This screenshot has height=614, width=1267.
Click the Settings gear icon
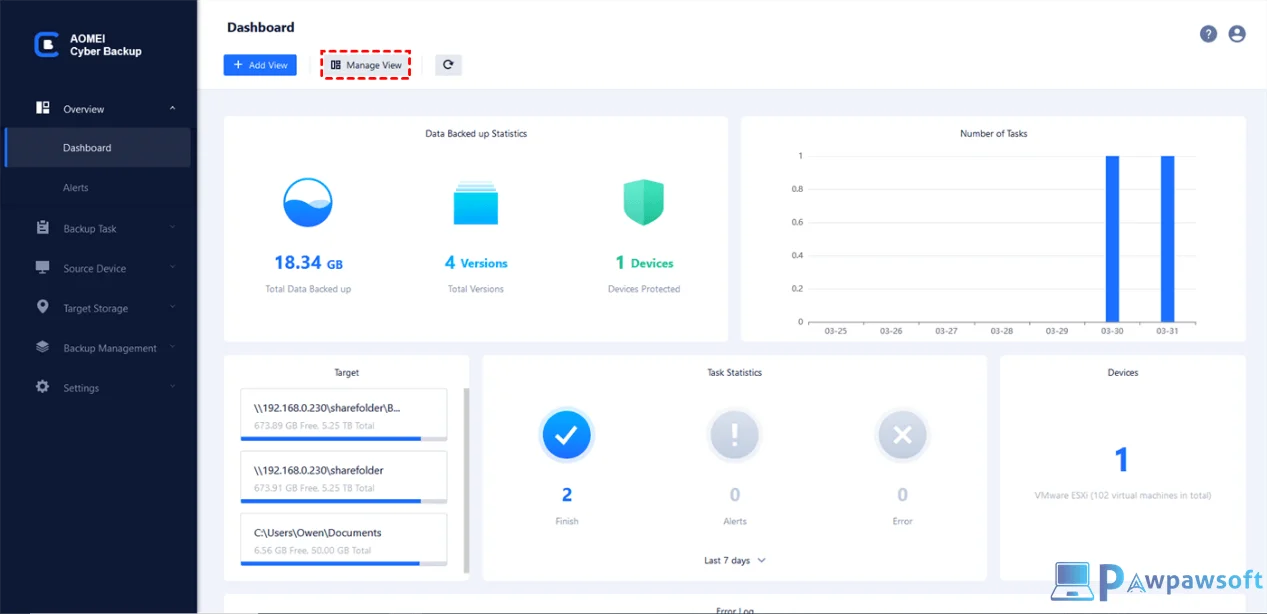point(43,387)
